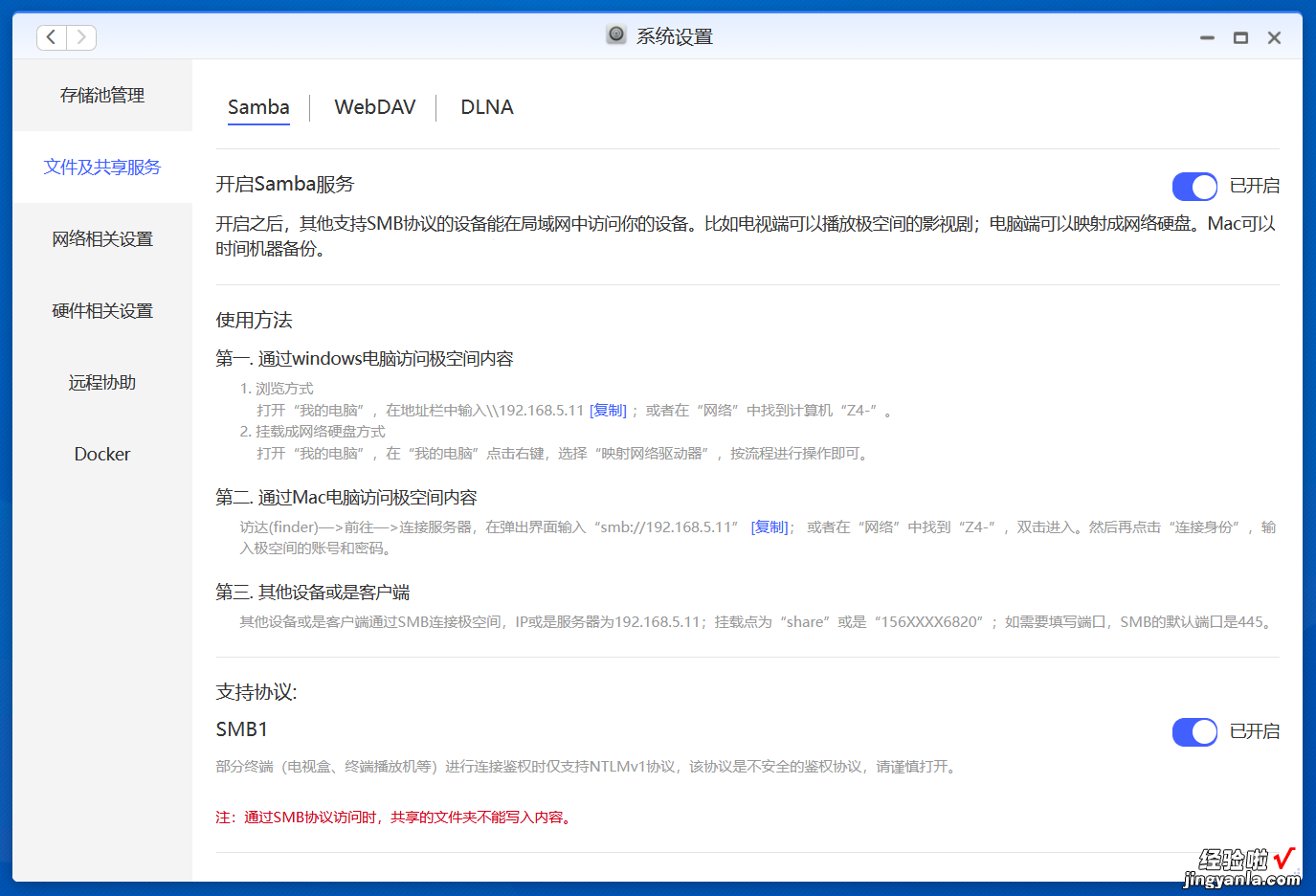Click the 开启Samba服务 heading
Screen dimensions: 1316x896
tap(285, 184)
